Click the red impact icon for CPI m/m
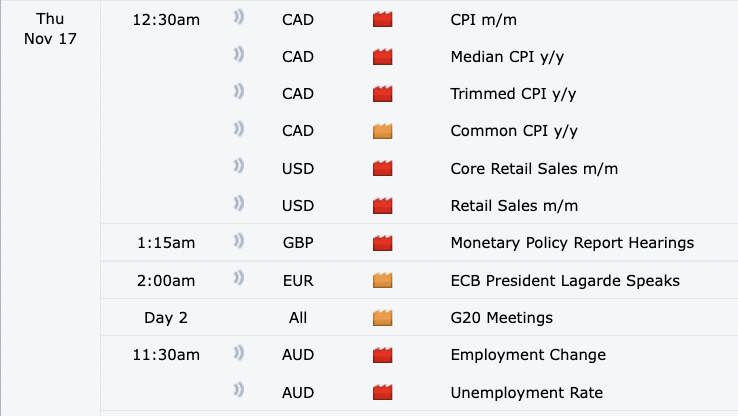The image size is (738, 416). click(382, 20)
